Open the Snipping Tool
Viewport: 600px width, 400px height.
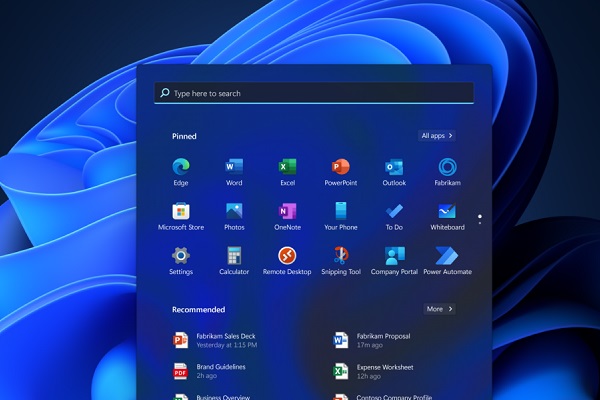341,261
